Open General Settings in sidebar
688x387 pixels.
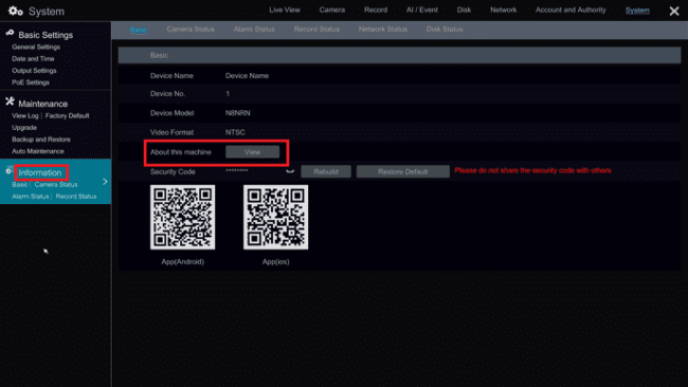(x=36, y=47)
